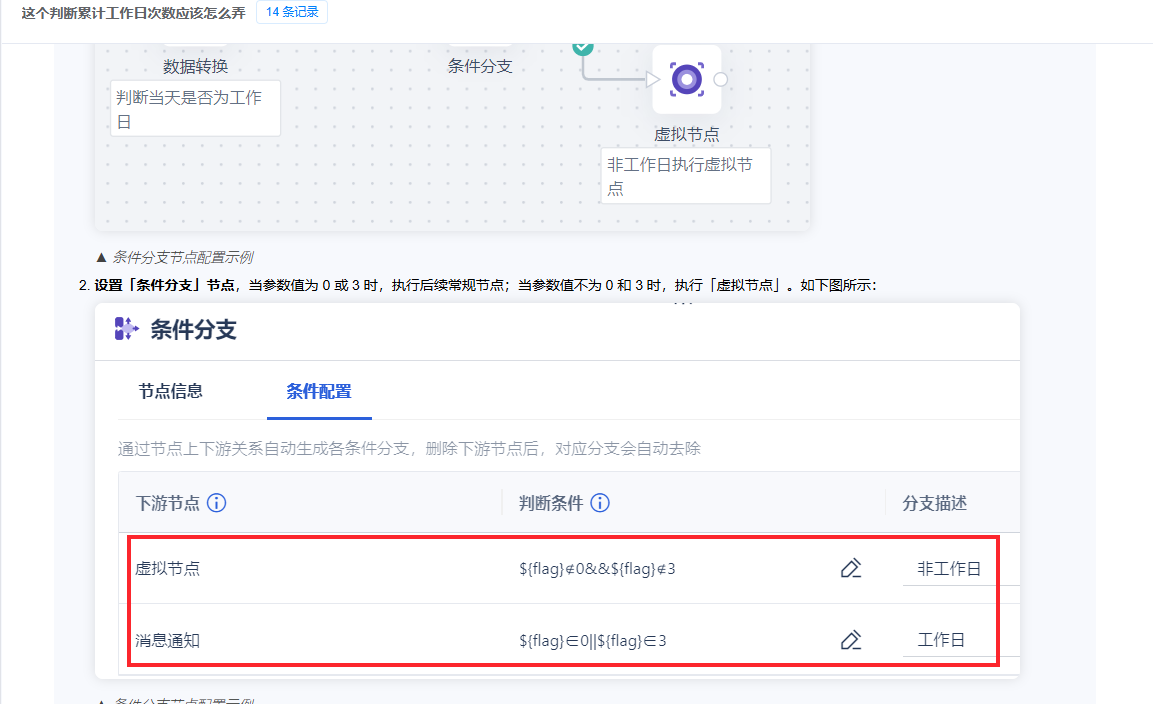Viewport: 1153px width, 704px height.
Task: Click the info icon beside 判断条件
Action: pyautogui.click(x=600, y=503)
